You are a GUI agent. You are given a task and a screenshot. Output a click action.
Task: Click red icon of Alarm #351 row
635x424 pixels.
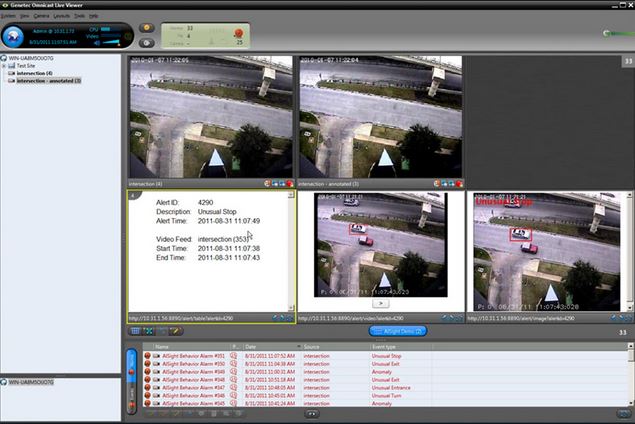(x=147, y=355)
